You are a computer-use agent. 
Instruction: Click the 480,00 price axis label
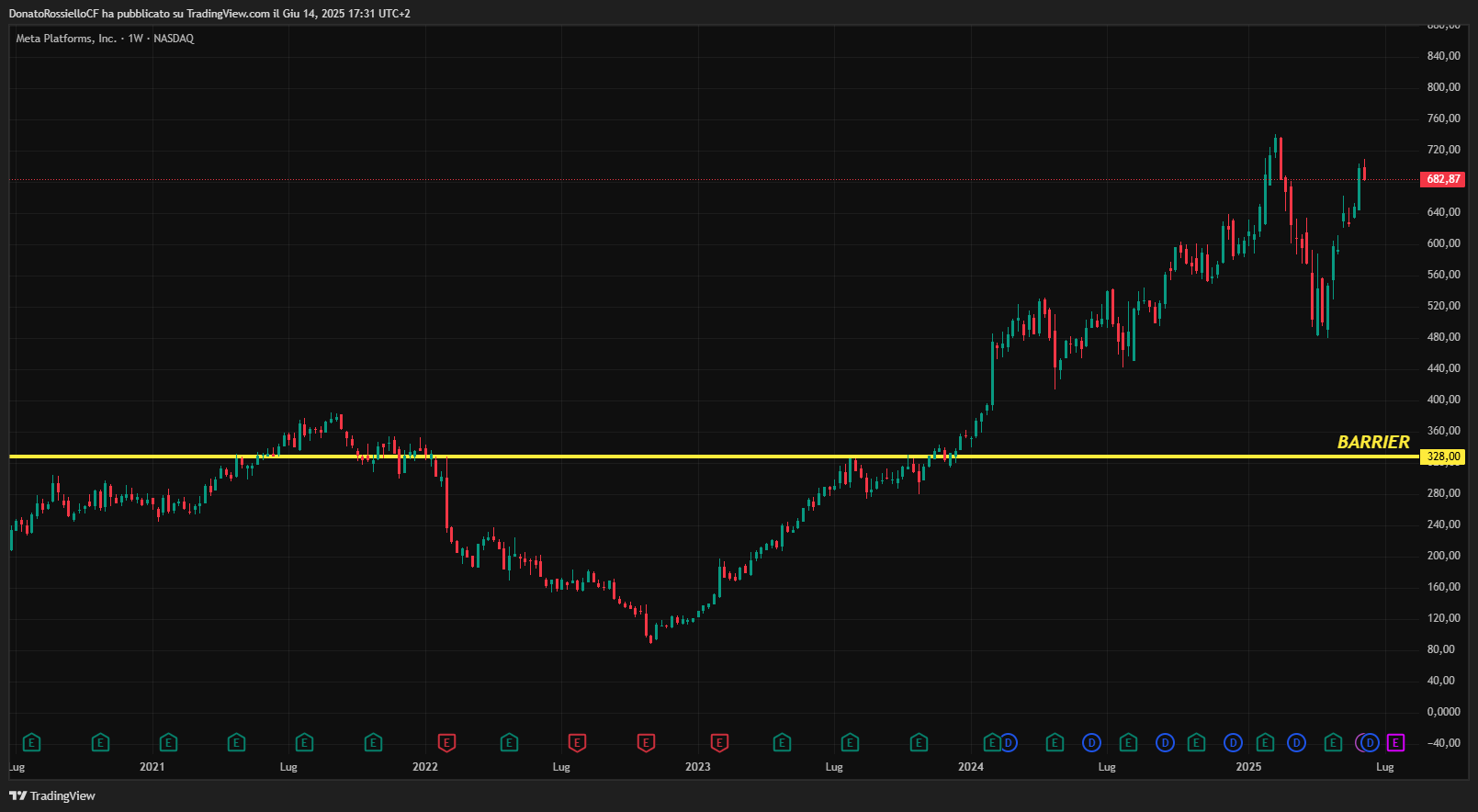point(1443,337)
